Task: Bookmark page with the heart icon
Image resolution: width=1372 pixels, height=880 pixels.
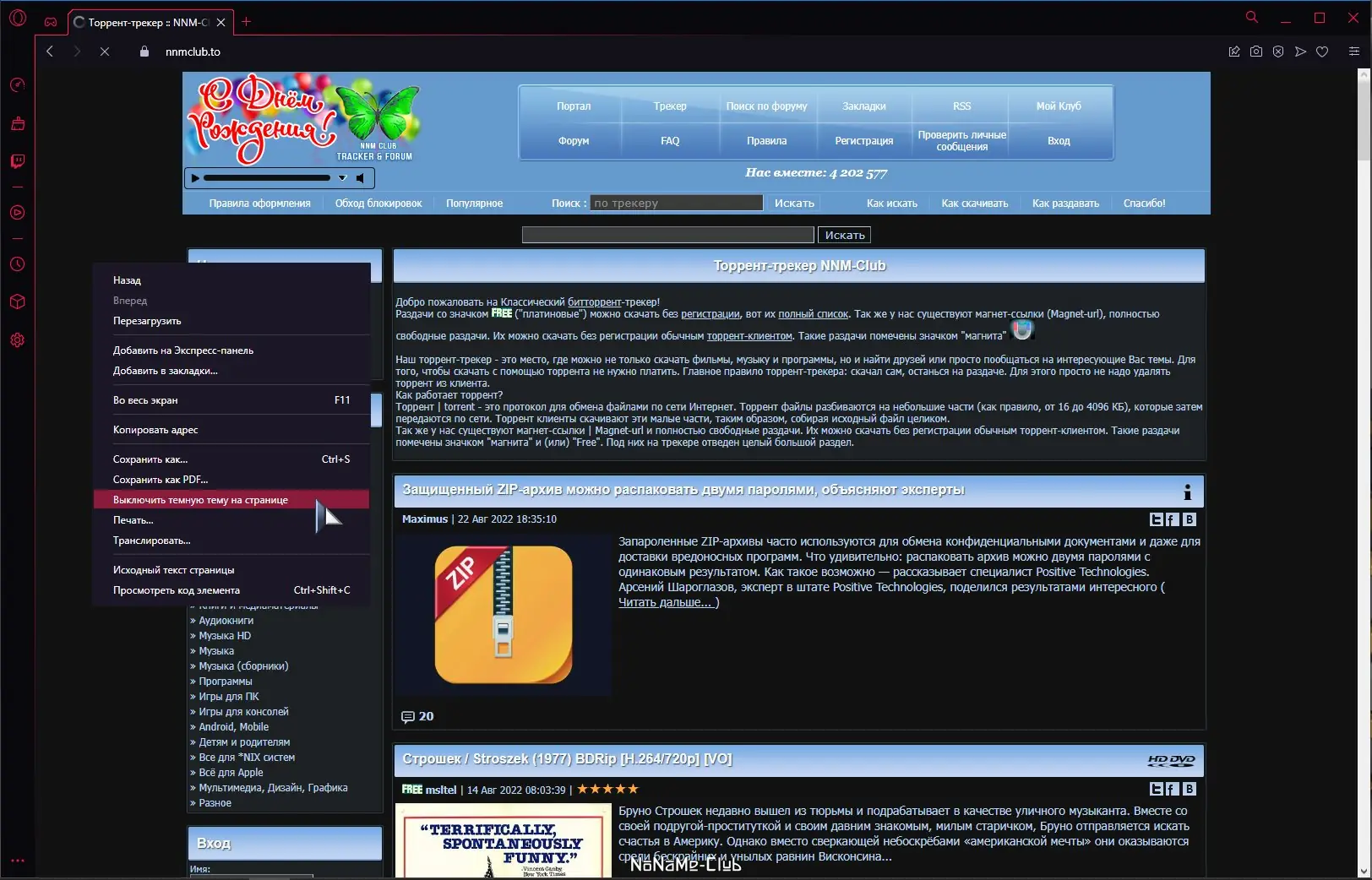Action: (x=1322, y=52)
